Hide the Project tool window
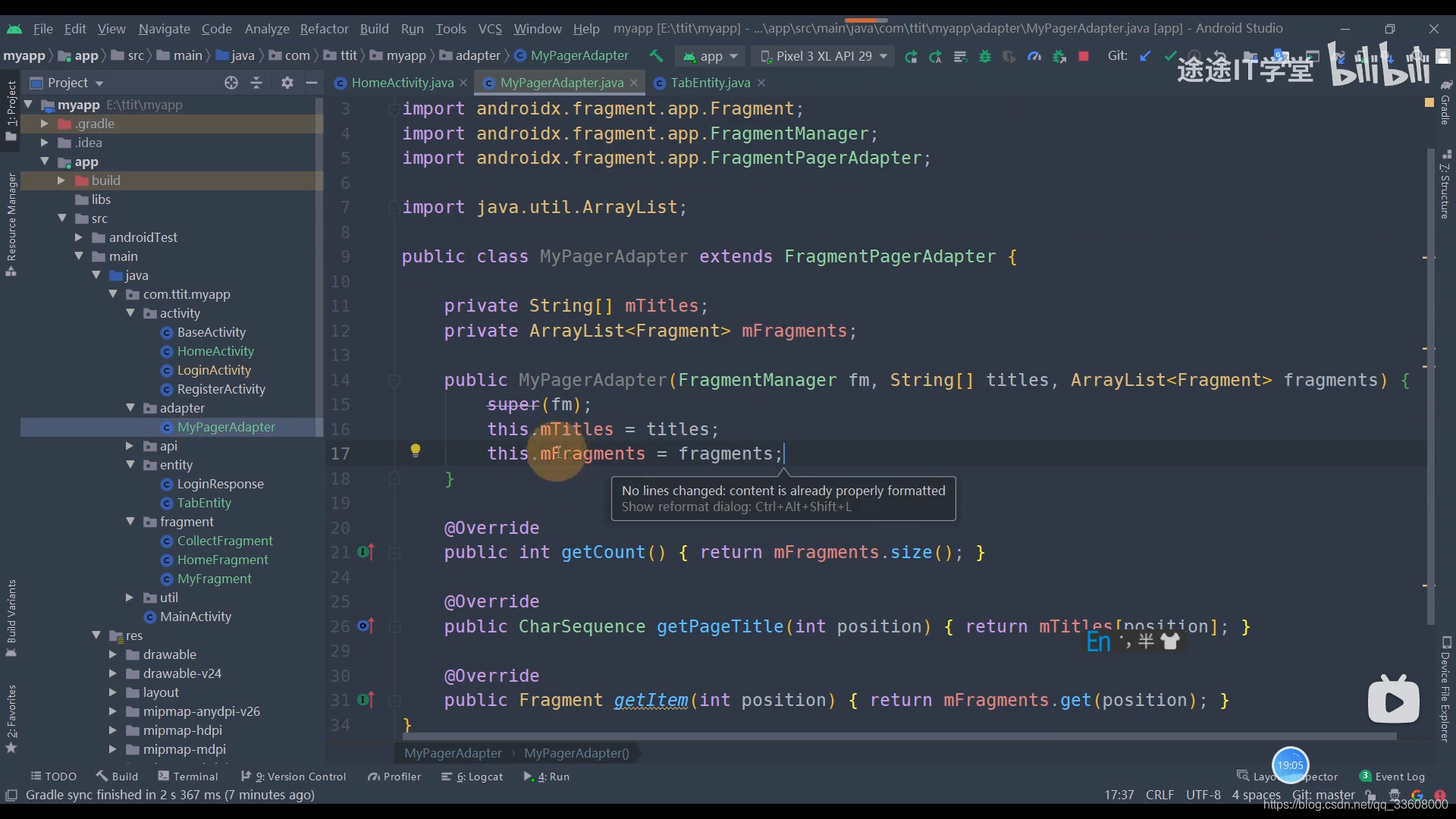The width and height of the screenshot is (1456, 819). [x=312, y=83]
